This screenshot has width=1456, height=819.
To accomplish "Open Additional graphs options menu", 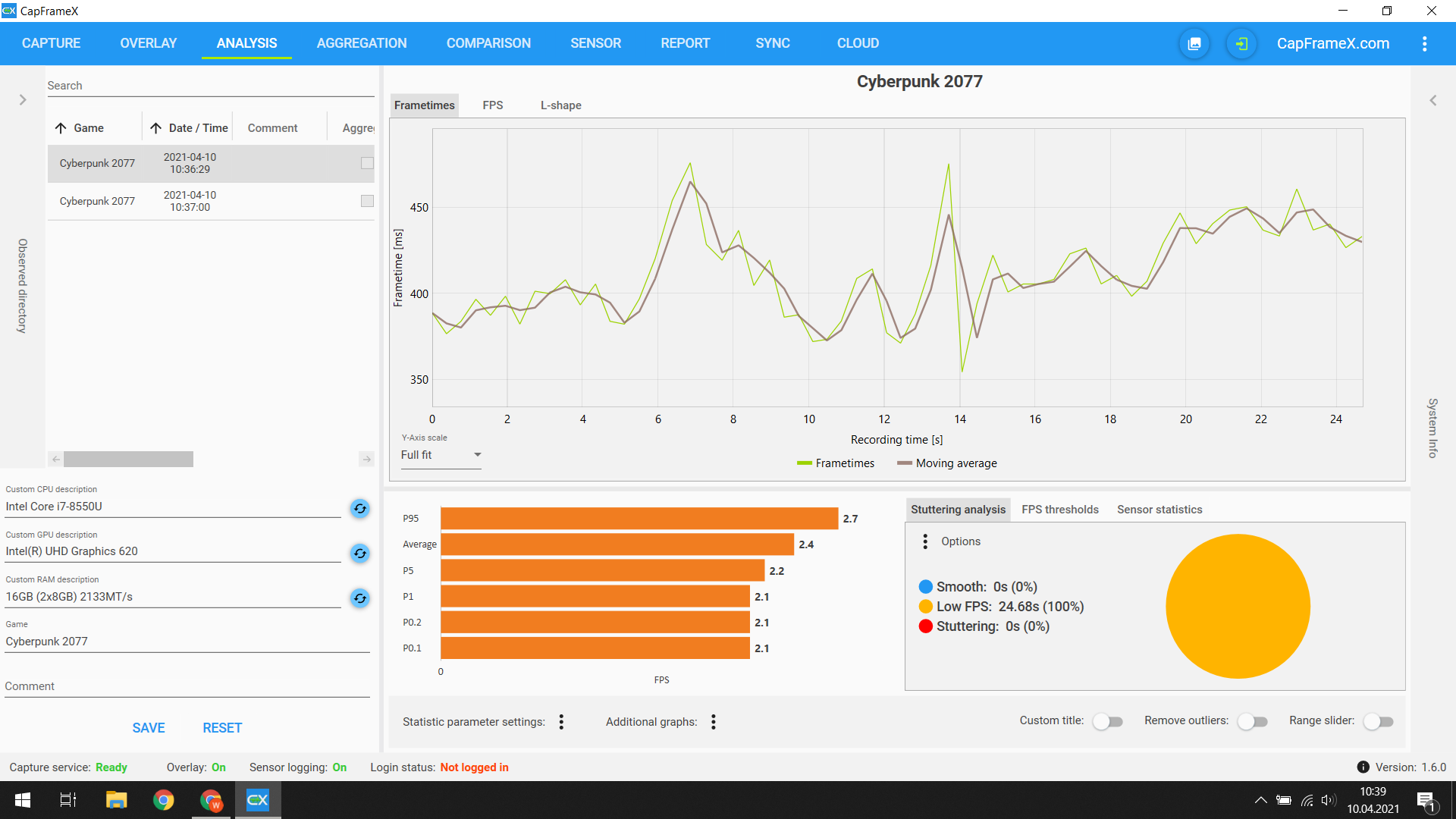I will tap(713, 722).
